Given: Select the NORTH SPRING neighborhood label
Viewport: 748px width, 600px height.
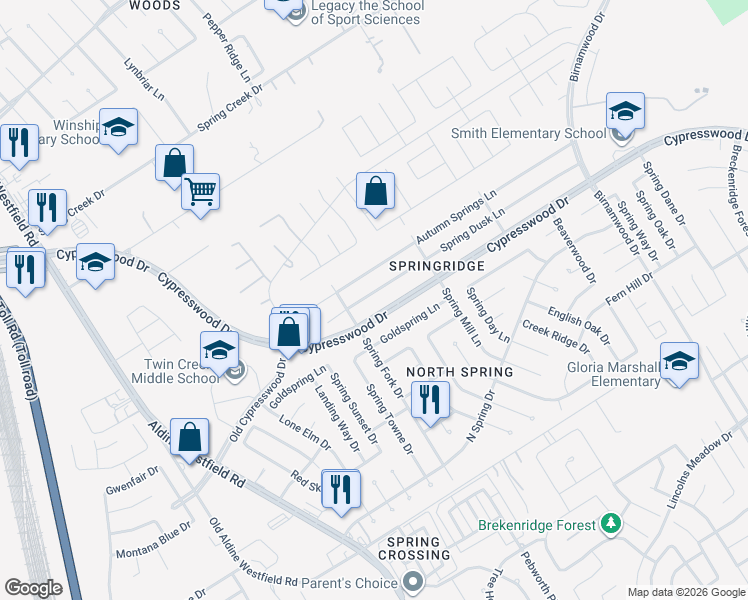Looking at the screenshot, I should pyautogui.click(x=460, y=372).
